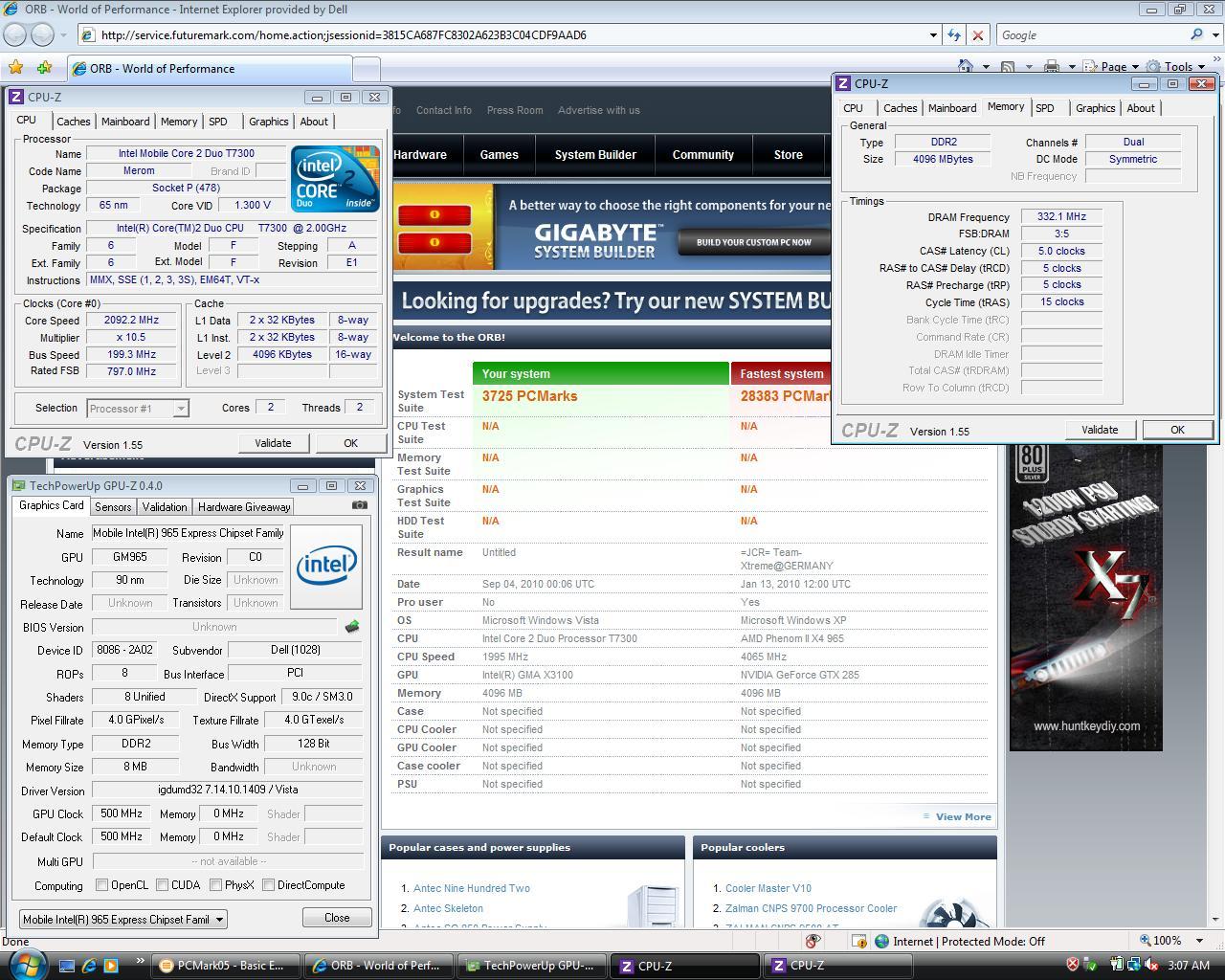
Task: Click Show Desktop icon in Quick Launch
Action: pos(67,966)
